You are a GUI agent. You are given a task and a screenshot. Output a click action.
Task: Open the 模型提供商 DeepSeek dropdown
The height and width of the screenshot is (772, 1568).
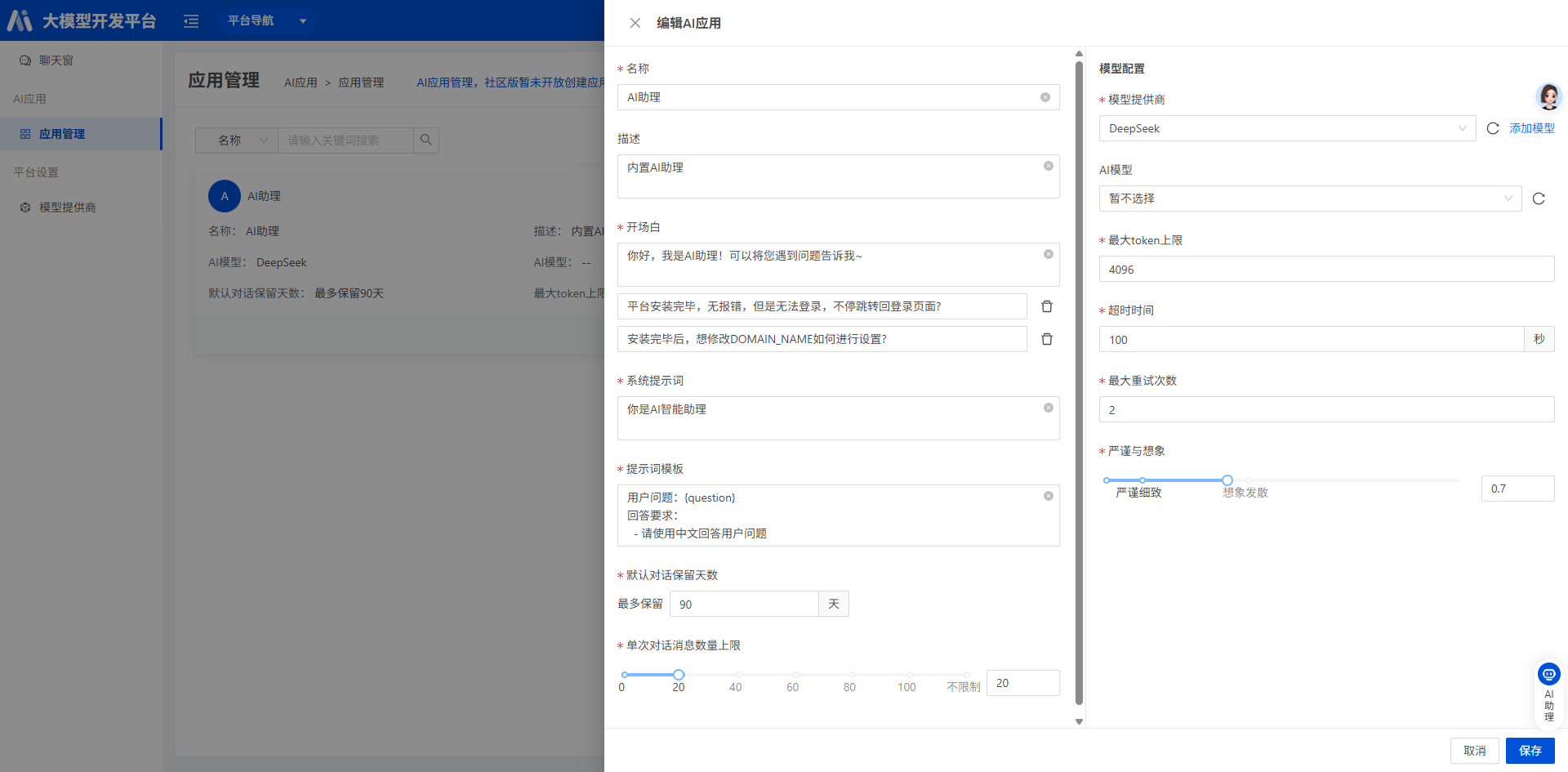[1287, 128]
